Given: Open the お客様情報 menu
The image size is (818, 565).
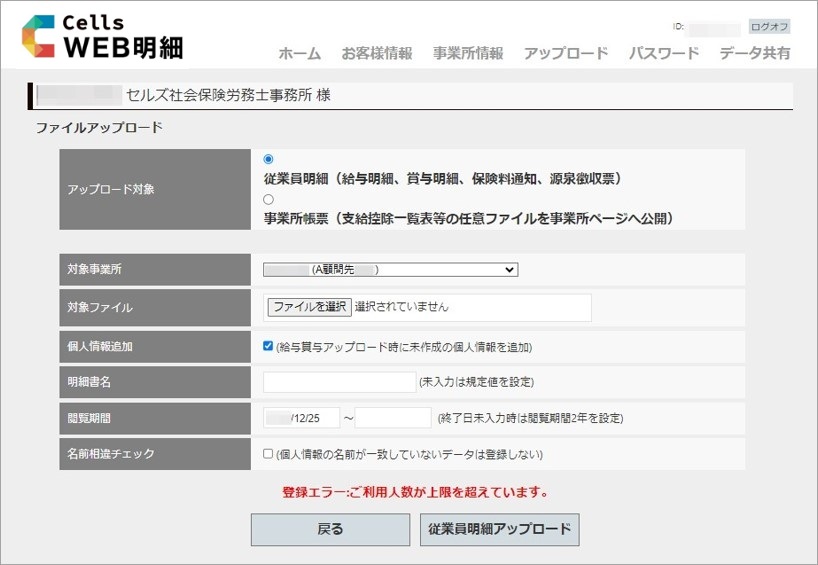Looking at the screenshot, I should point(376,54).
